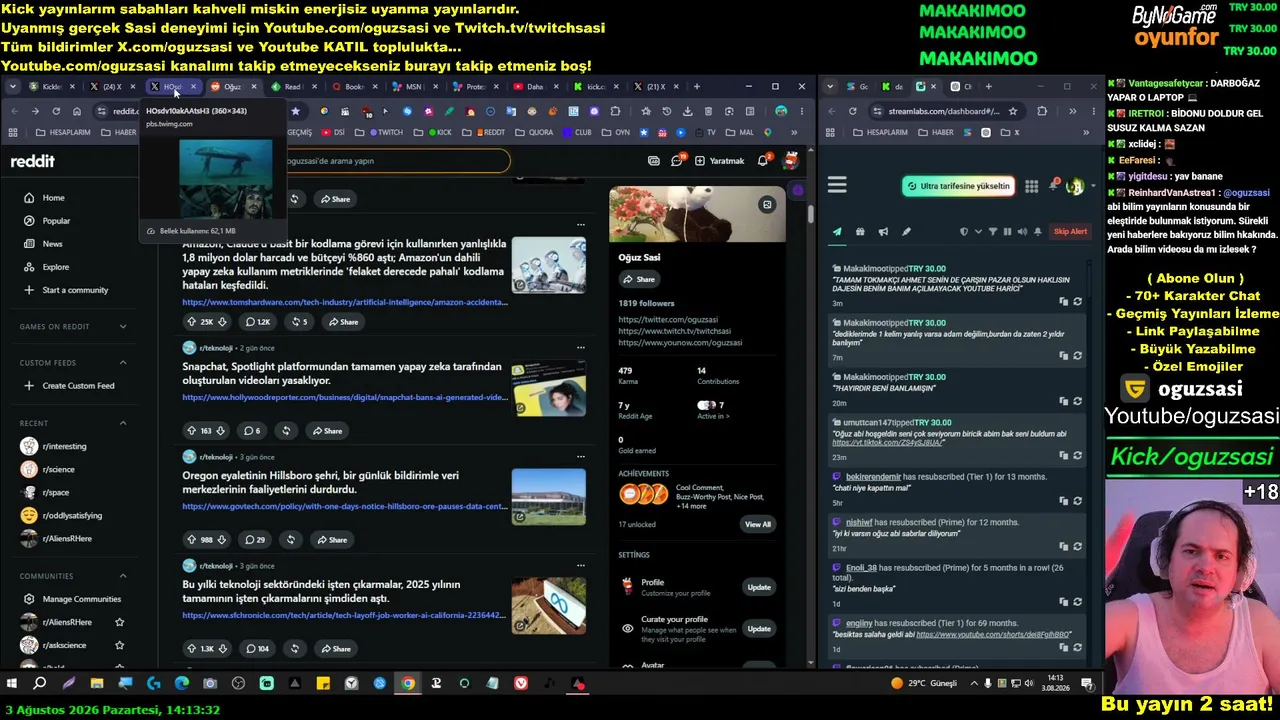This screenshot has width=1280, height=720.
Task: Open the Oregon data center post thumbnail
Action: pos(549,496)
